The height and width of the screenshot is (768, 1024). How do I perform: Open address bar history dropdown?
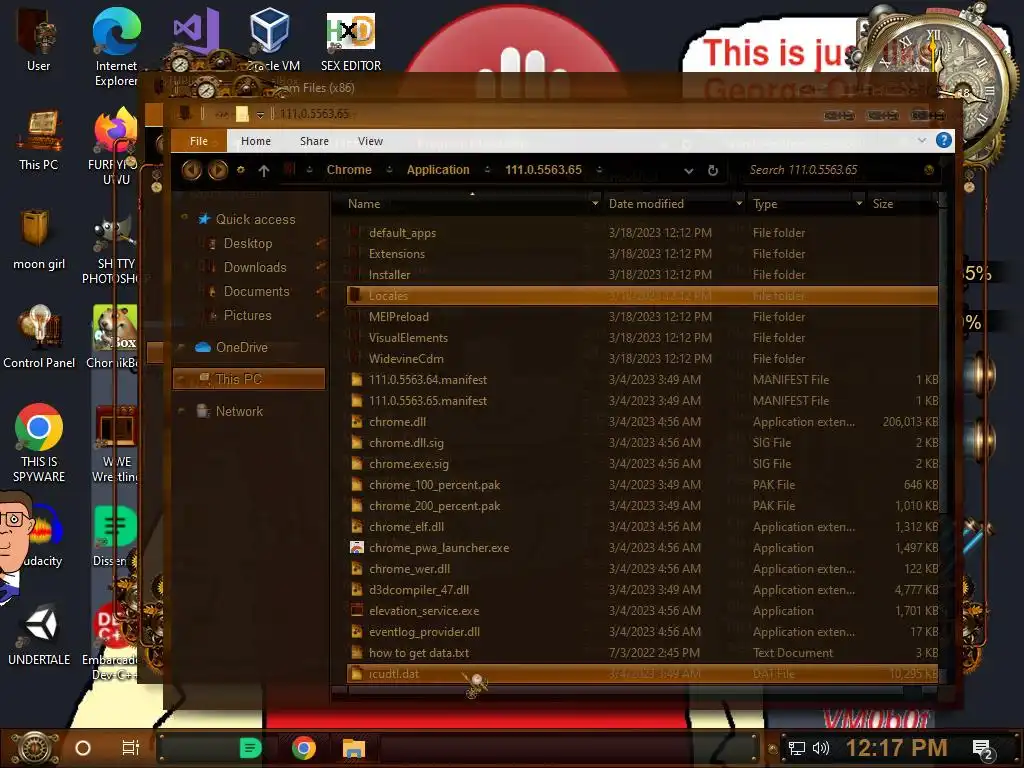[x=688, y=171]
